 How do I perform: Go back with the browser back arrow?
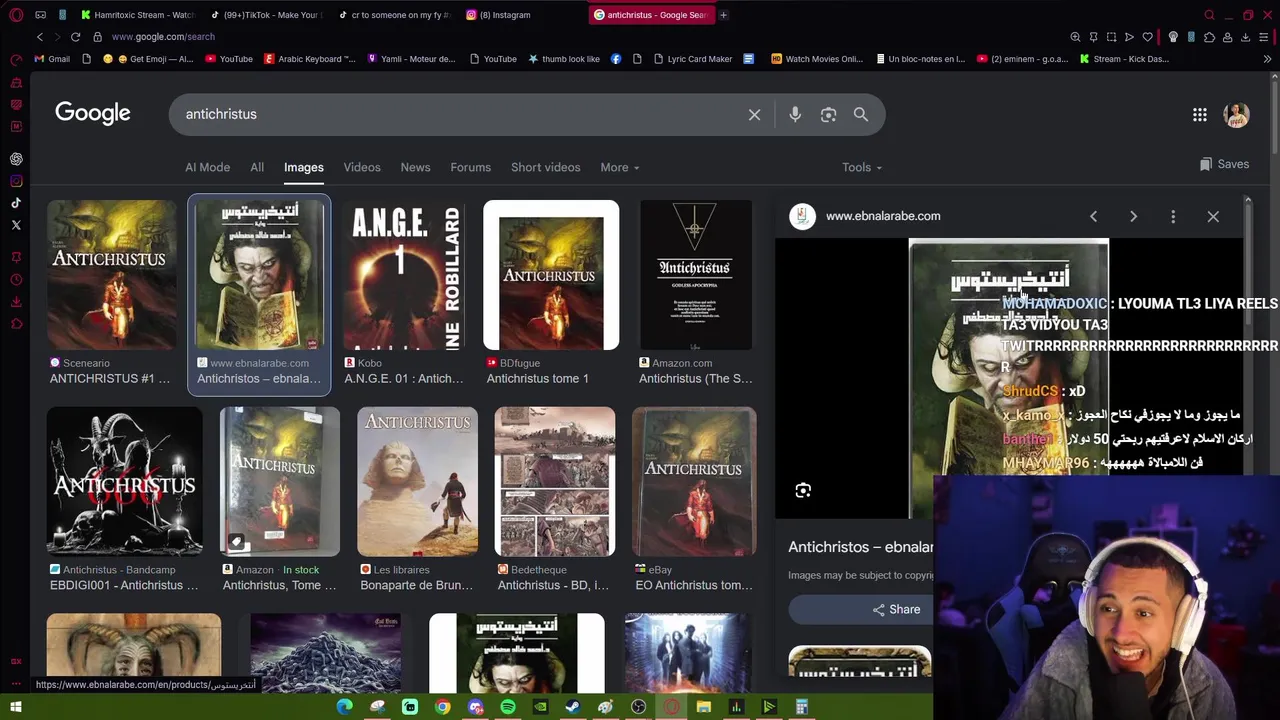40,37
